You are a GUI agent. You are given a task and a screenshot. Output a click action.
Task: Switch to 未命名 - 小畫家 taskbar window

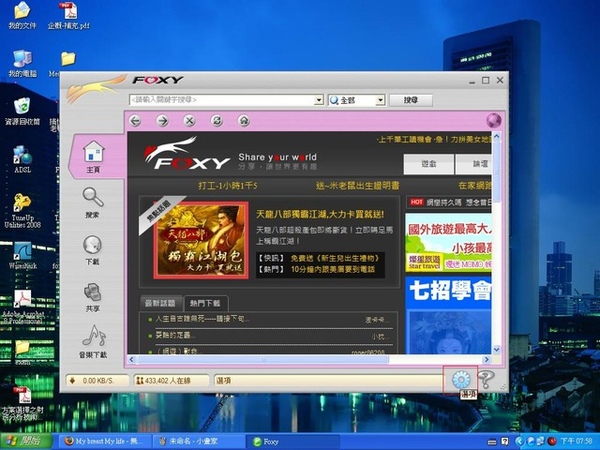198,441
